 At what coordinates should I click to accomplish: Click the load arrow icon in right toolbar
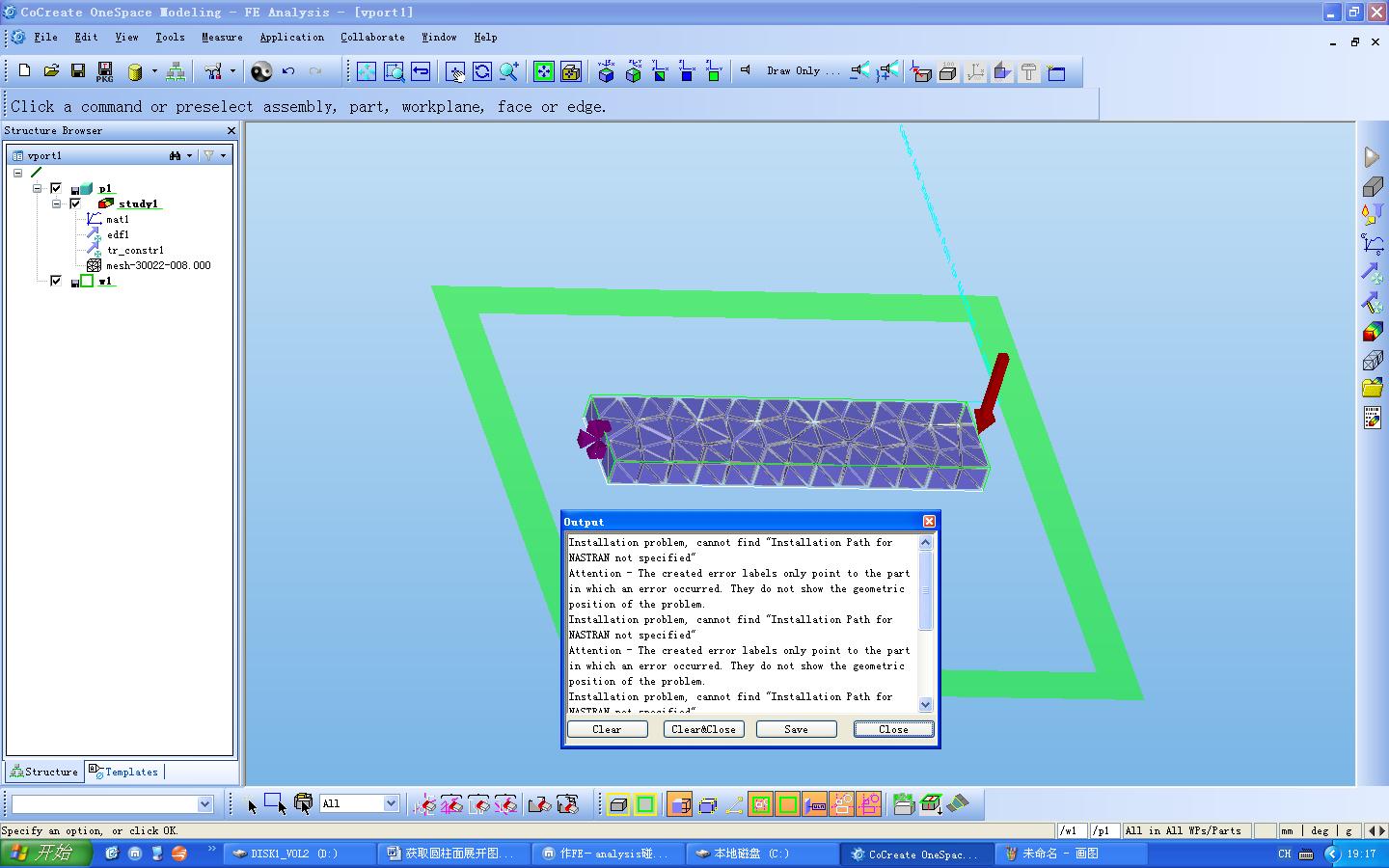(1373, 273)
